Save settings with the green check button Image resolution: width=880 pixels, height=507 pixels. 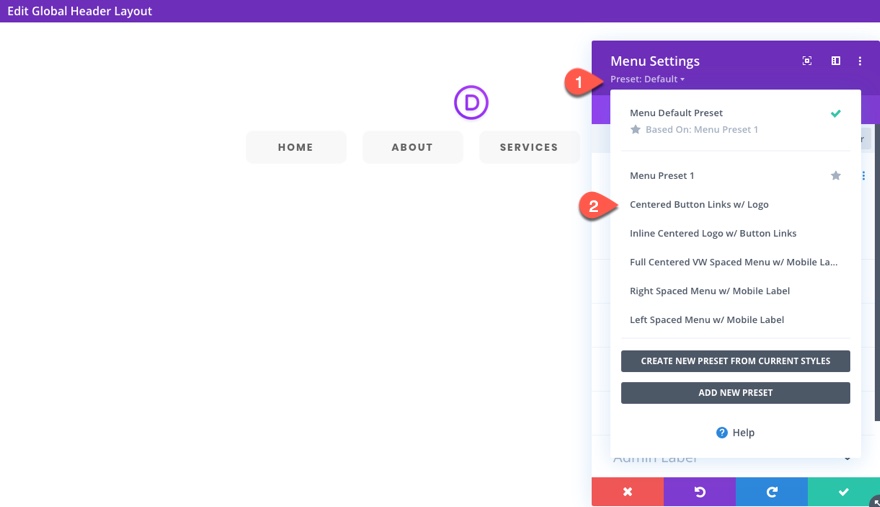tap(843, 492)
